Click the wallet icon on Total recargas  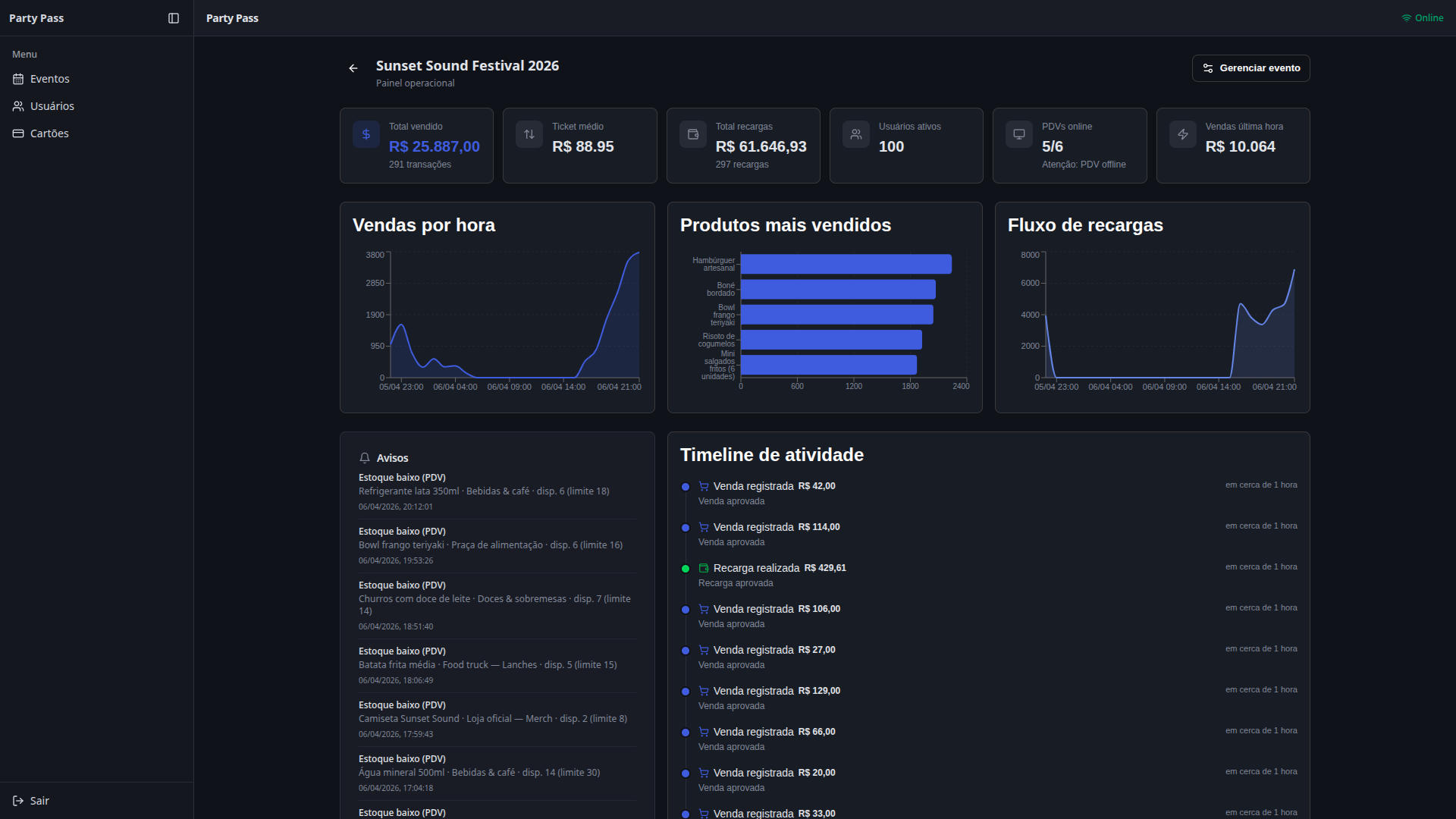[x=693, y=134]
